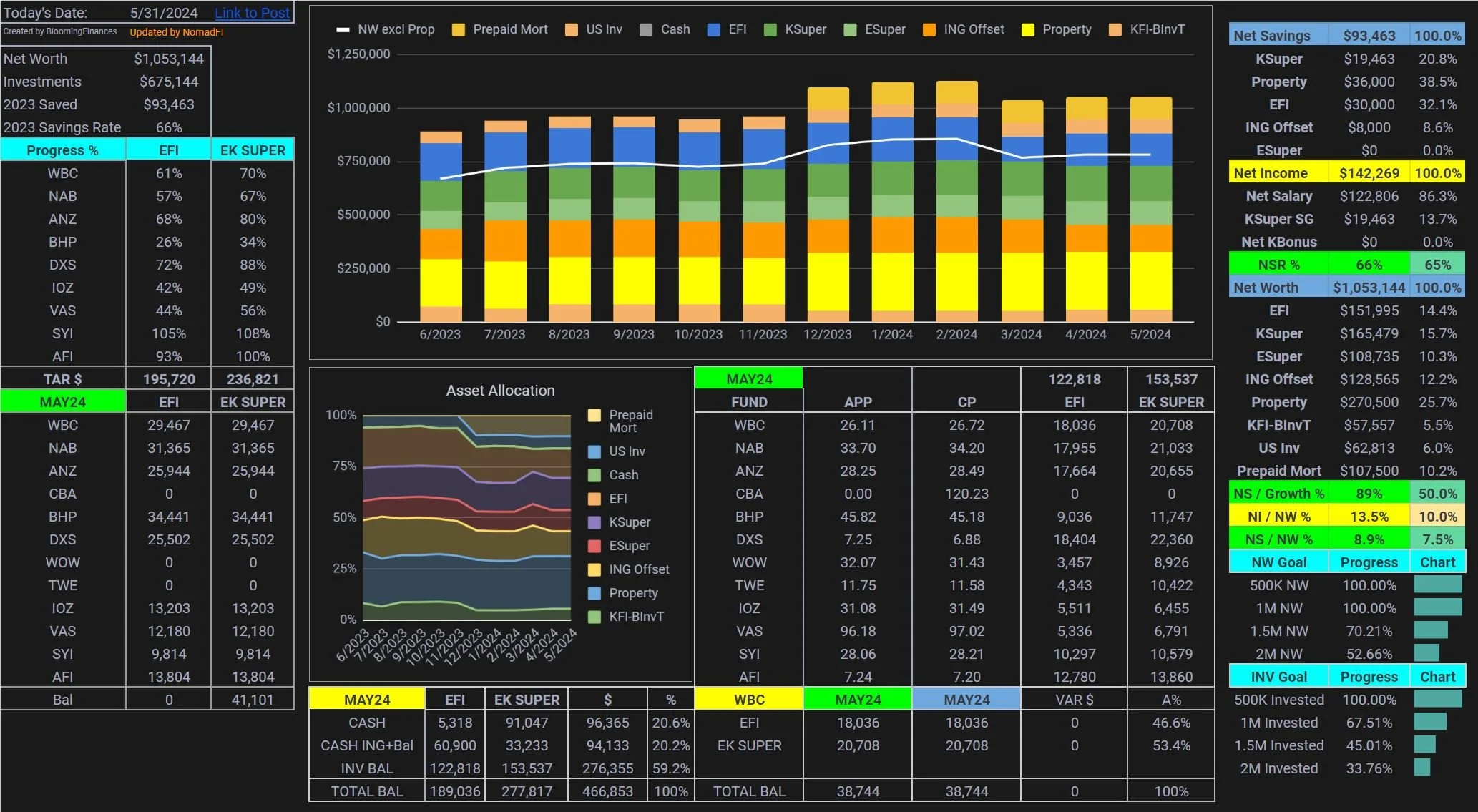Image resolution: width=1478 pixels, height=812 pixels.
Task: Open the Link to Post hyperlink
Action: click(252, 12)
